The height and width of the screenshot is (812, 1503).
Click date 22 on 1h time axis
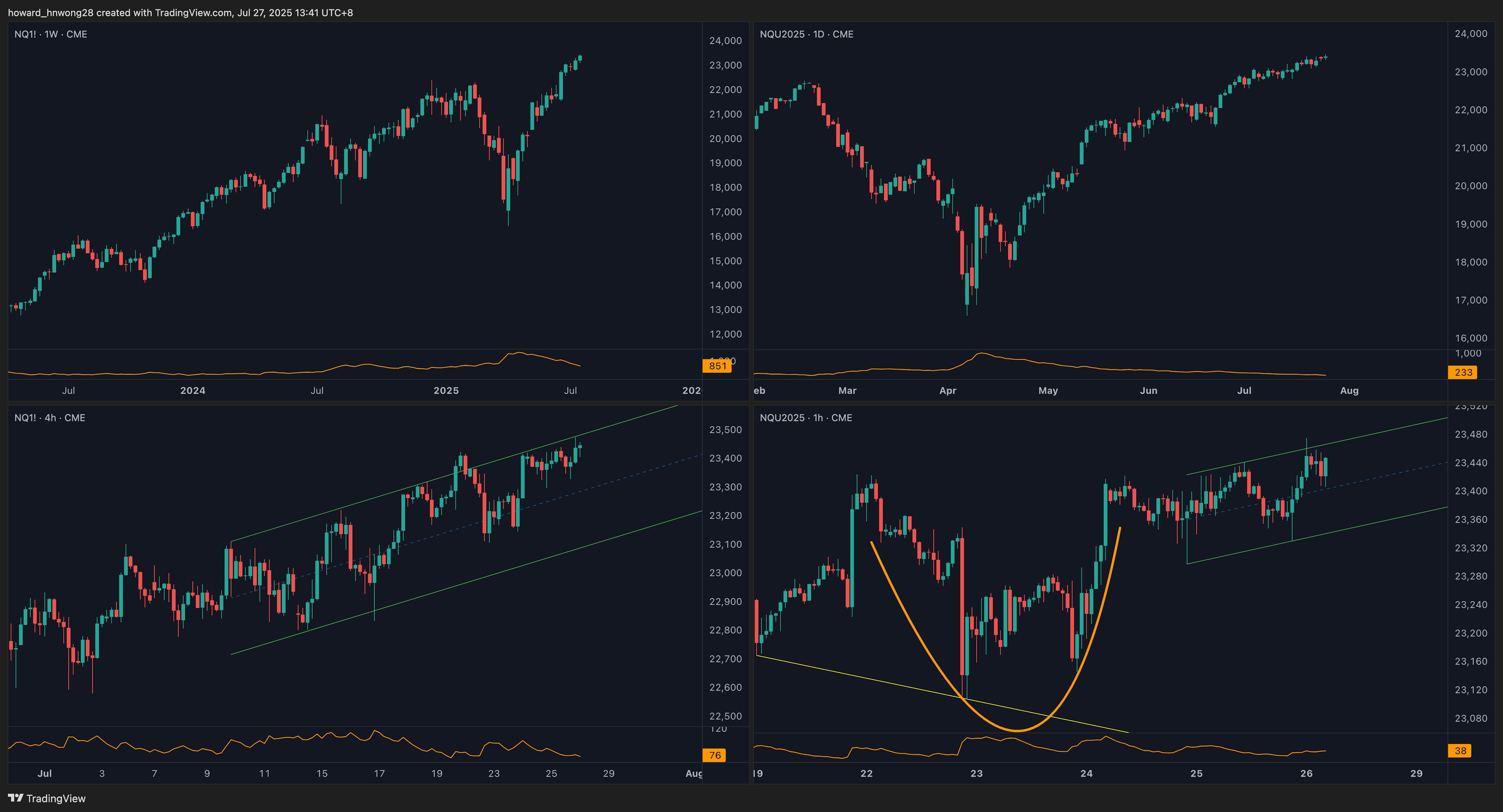pyautogui.click(x=867, y=774)
